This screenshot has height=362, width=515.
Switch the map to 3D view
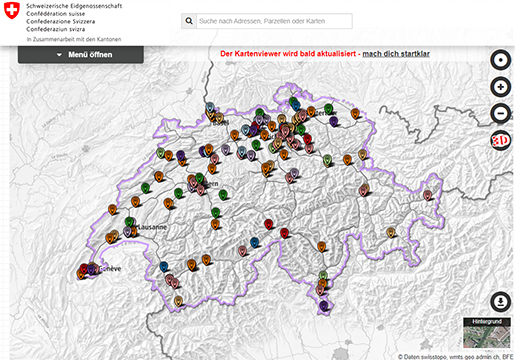click(x=500, y=140)
